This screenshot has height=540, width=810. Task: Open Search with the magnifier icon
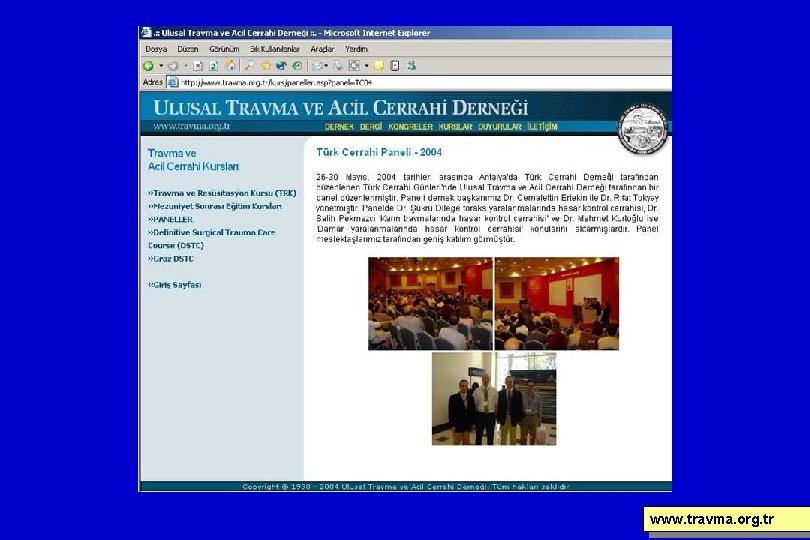[250, 66]
